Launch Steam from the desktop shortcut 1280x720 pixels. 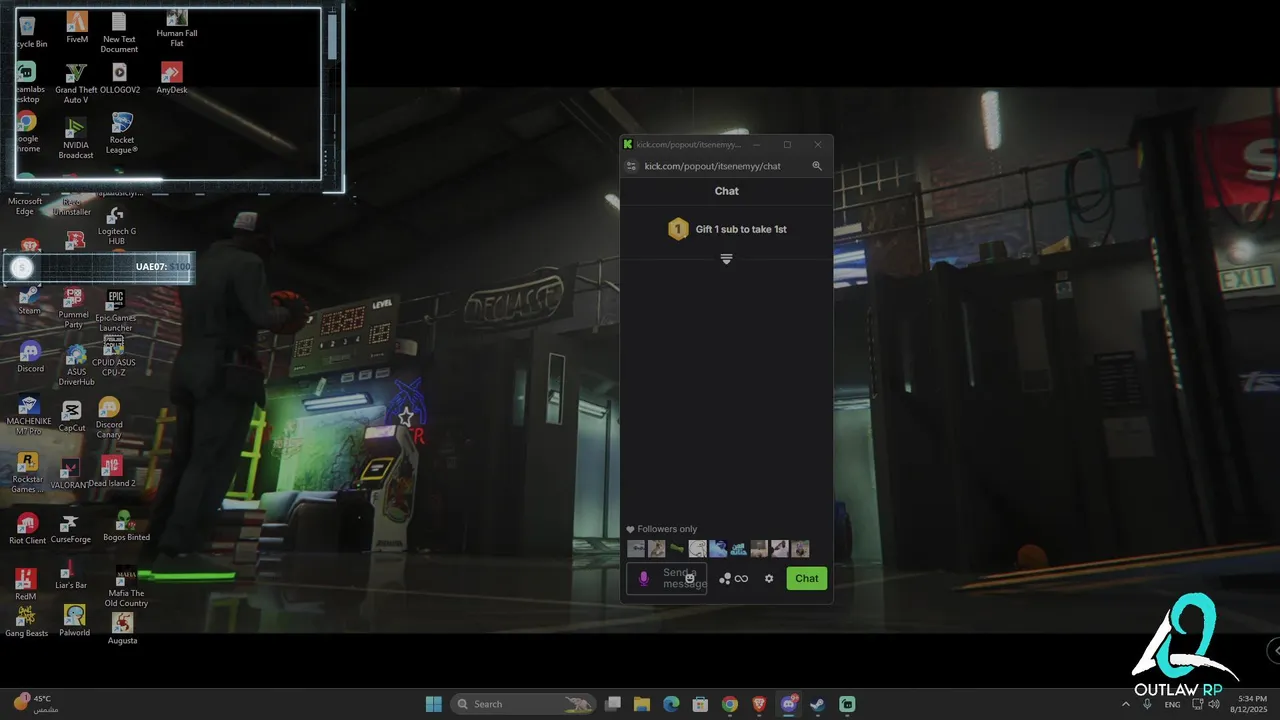[x=29, y=300]
